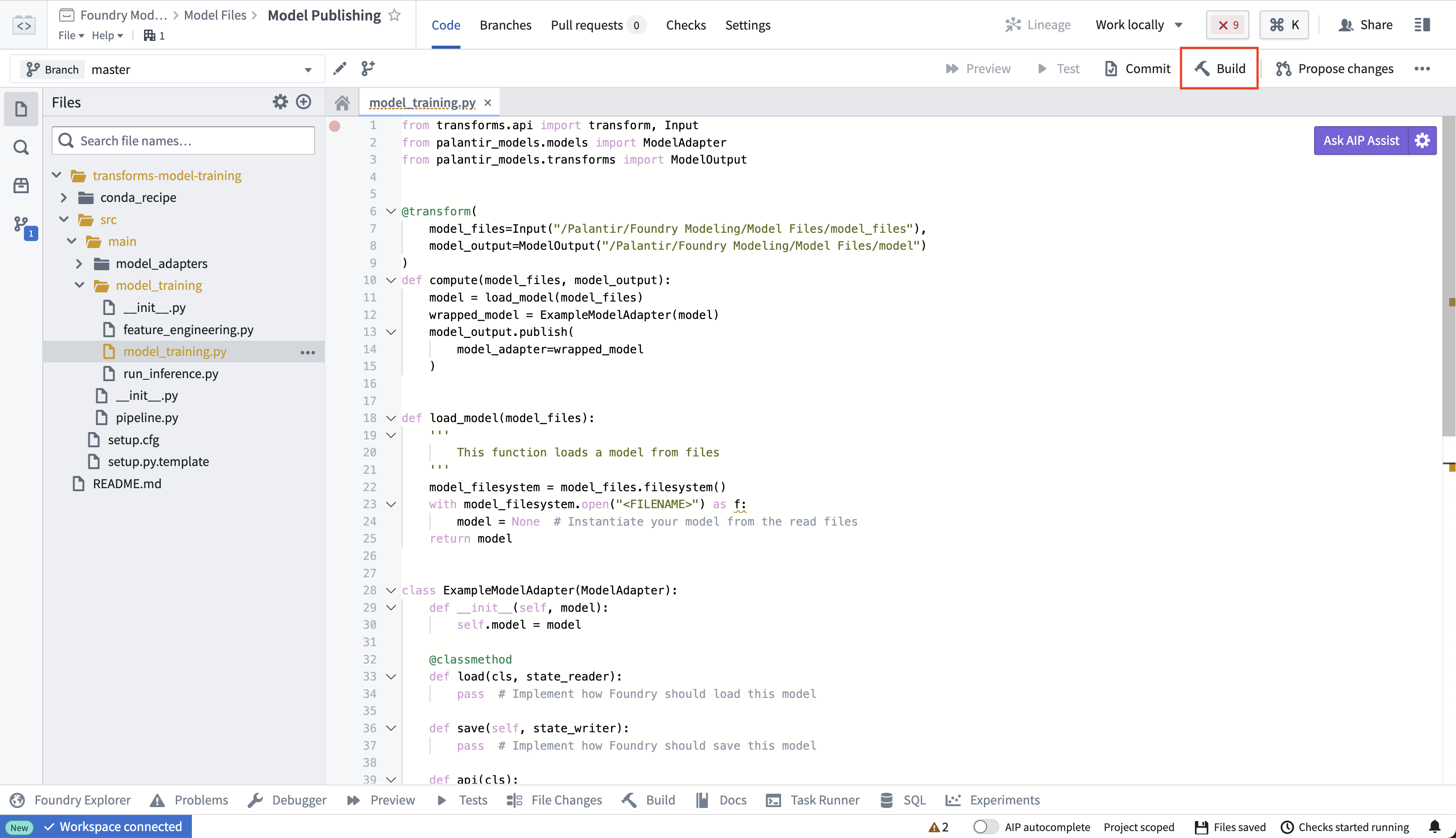Switch to the Branches tab

coord(505,25)
